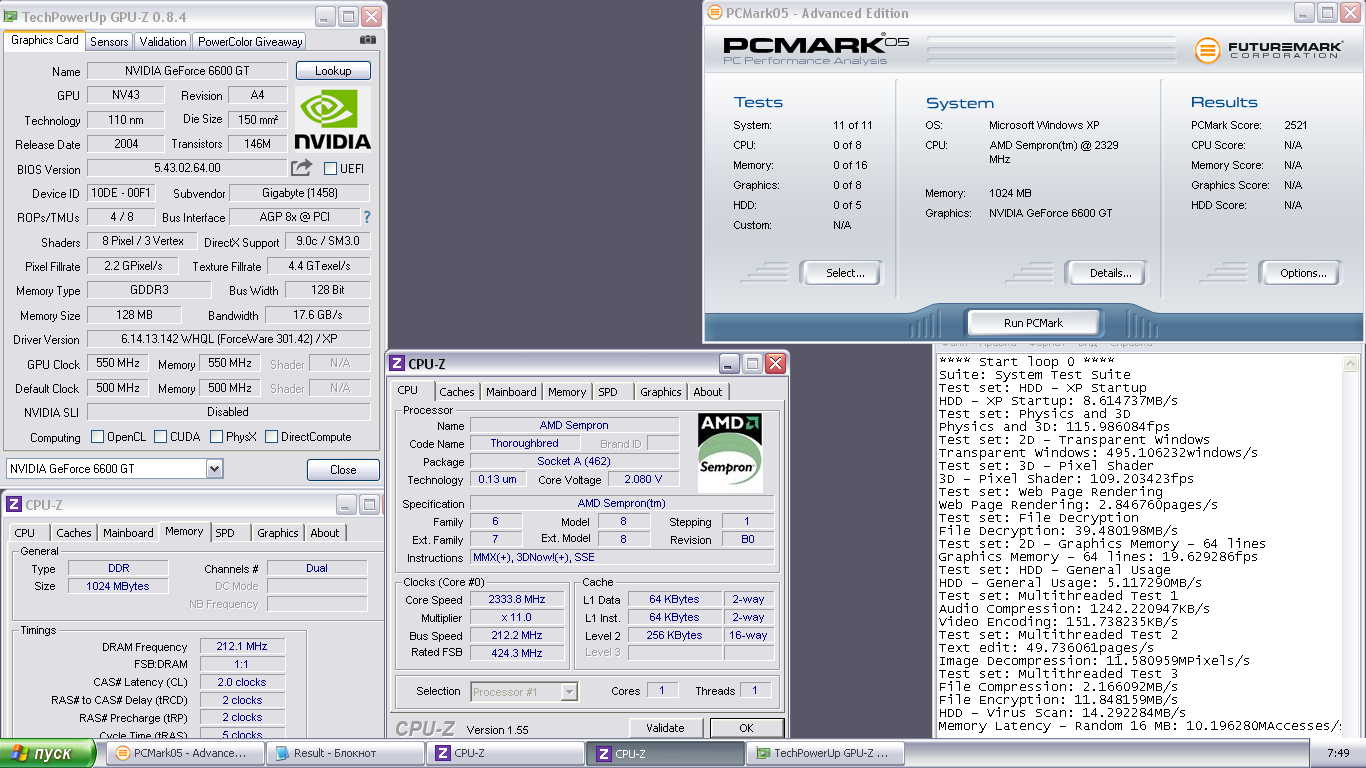Viewport: 1366px width, 768px height.
Task: Click the Code Name field Thoroughbred
Action: [525, 444]
